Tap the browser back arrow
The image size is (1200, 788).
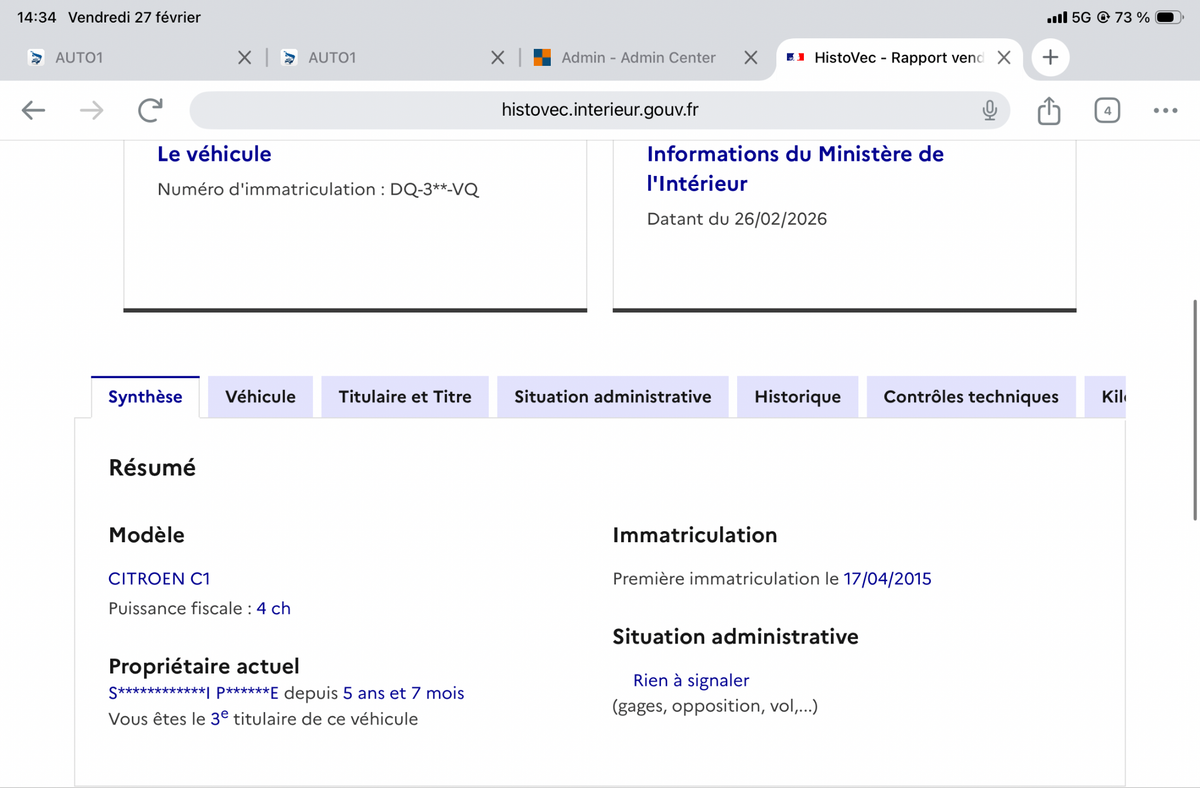pos(34,110)
